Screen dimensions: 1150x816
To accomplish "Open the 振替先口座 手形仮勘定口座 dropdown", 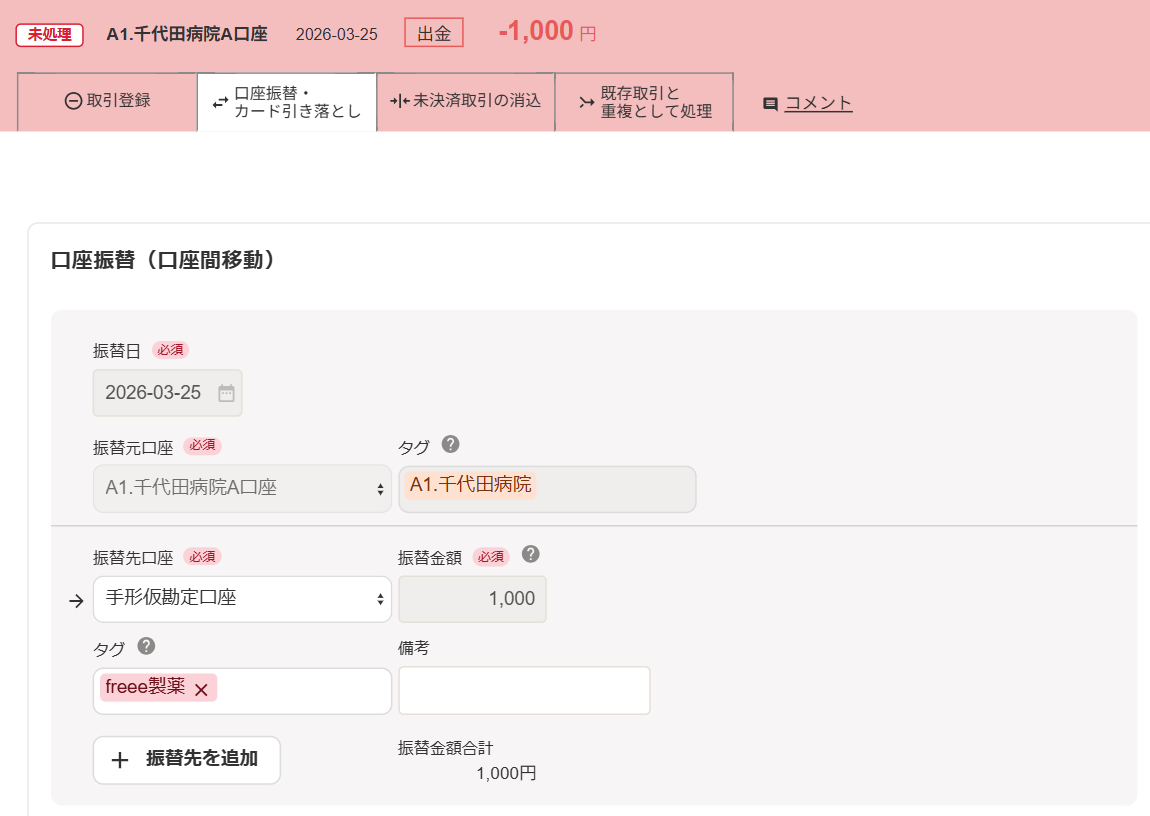I will pyautogui.click(x=242, y=599).
